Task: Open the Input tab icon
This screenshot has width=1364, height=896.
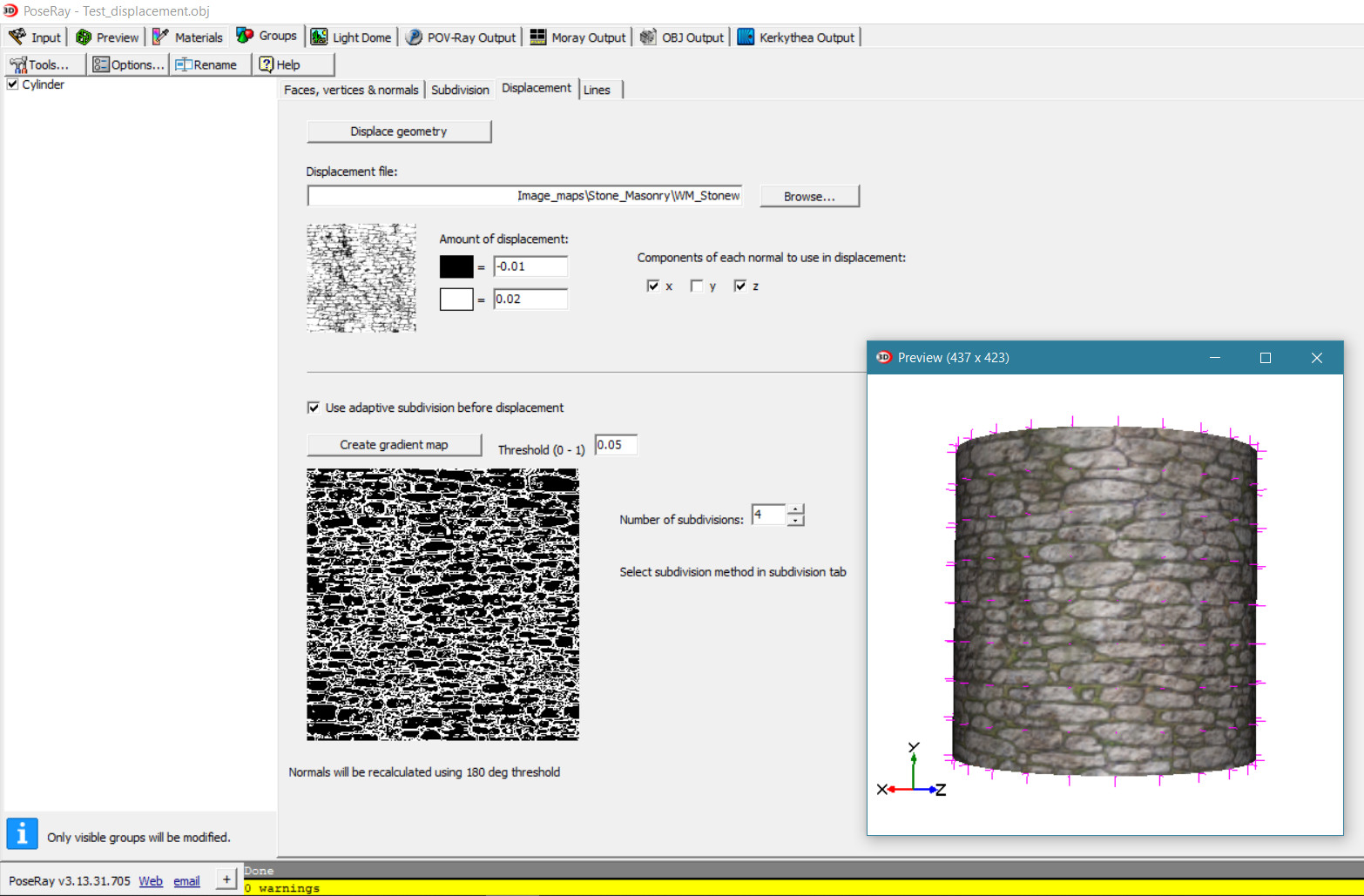Action: pos(17,37)
